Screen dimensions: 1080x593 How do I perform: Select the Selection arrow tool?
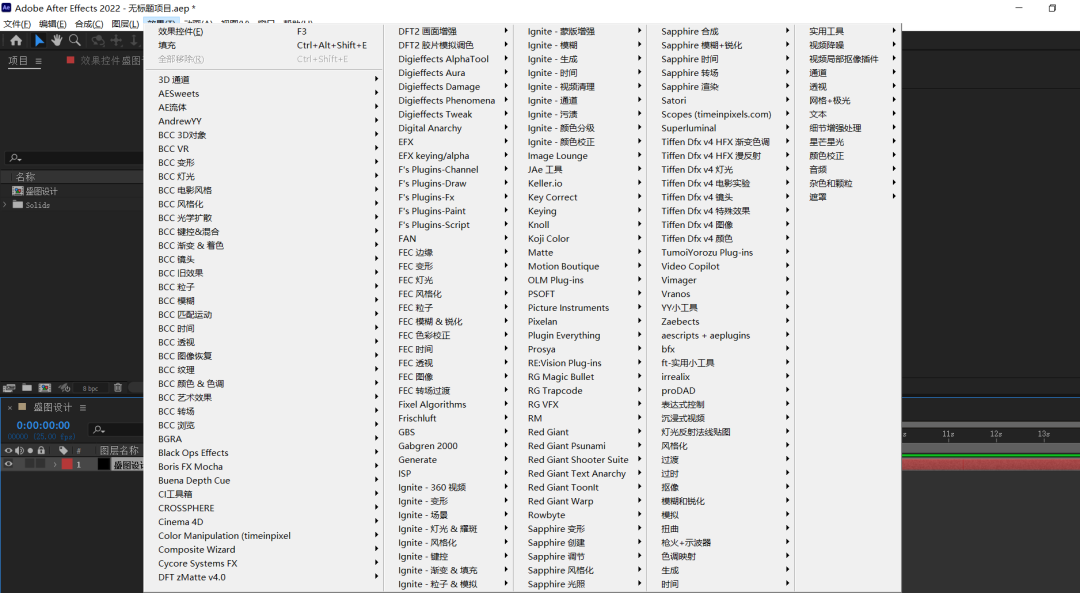pyautogui.click(x=39, y=41)
